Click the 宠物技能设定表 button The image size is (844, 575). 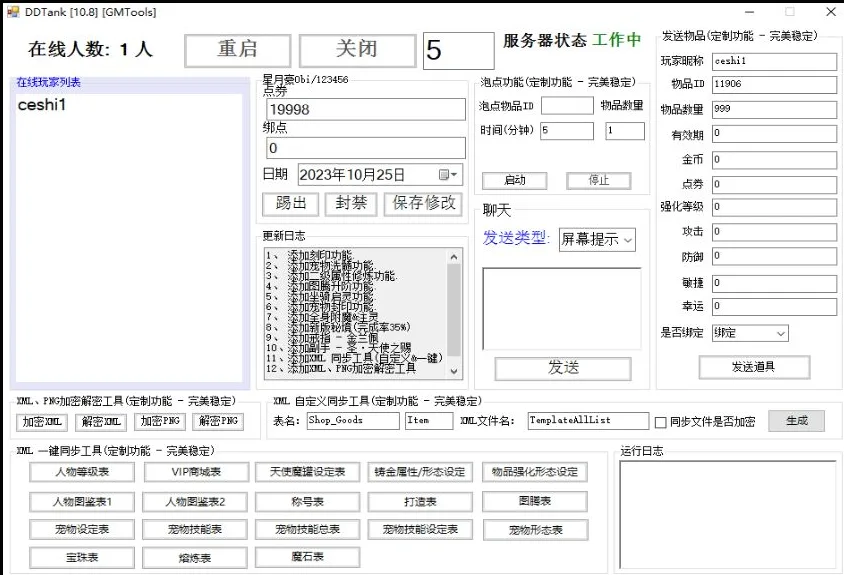click(x=420, y=530)
